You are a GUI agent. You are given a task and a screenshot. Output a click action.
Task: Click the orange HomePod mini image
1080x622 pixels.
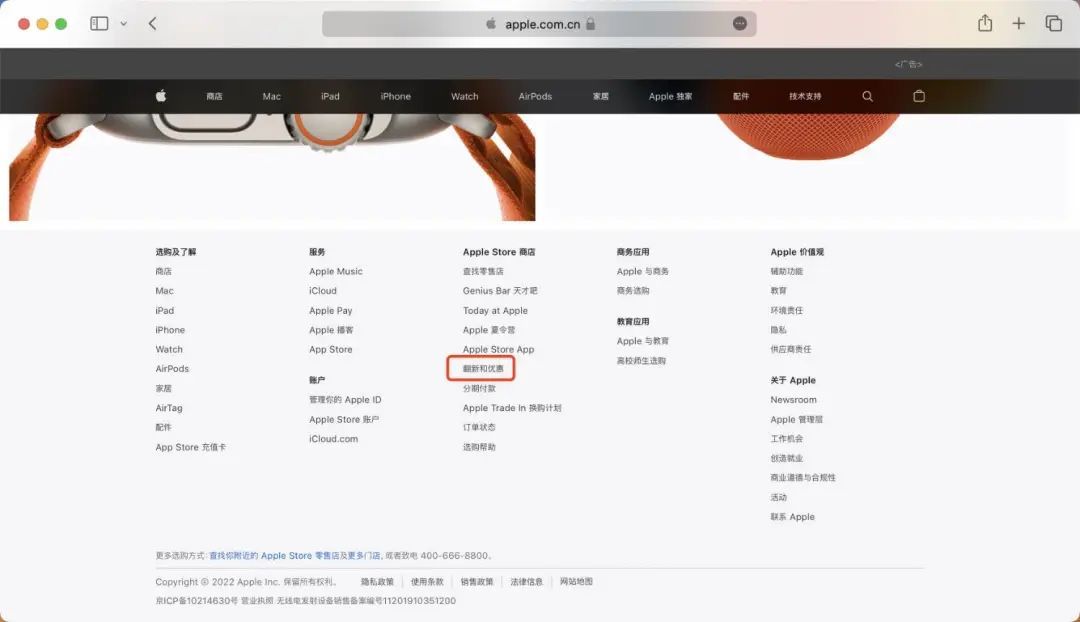[807, 136]
